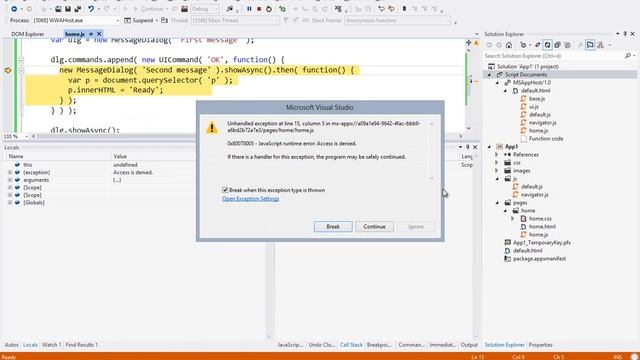This screenshot has width=640, height=360.
Task: Expand the arguments row in Locals
Action: coord(9,180)
